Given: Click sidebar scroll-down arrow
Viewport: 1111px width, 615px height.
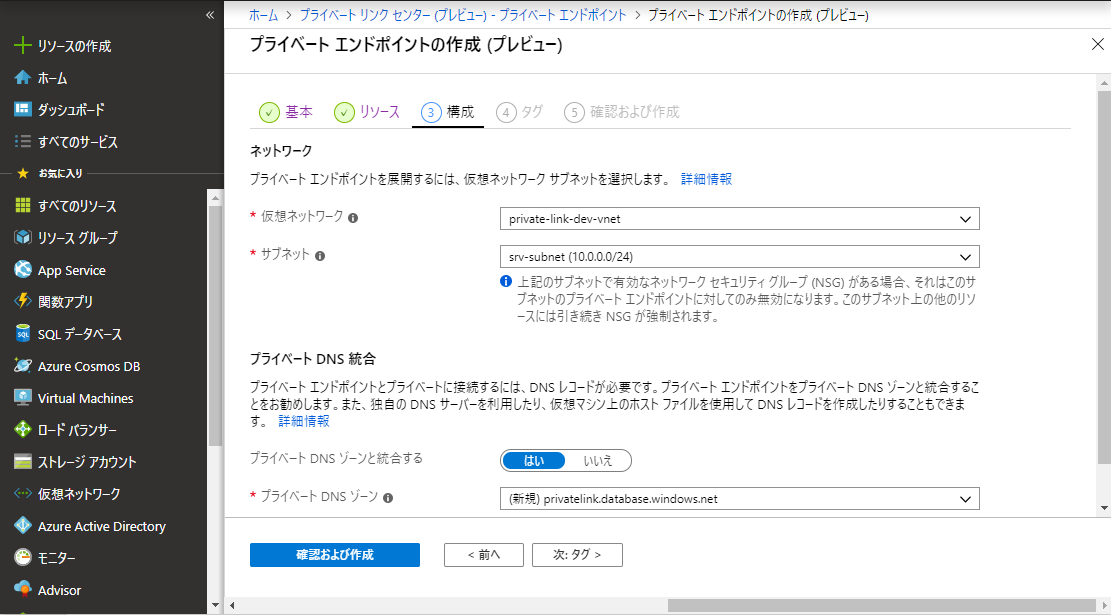Looking at the screenshot, I should (215, 606).
